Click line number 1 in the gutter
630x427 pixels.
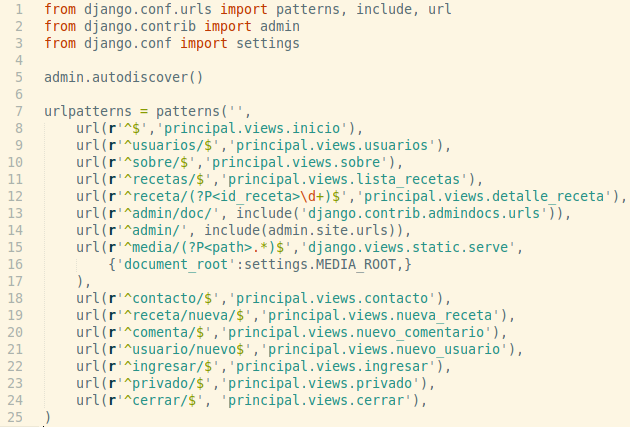click(19, 9)
